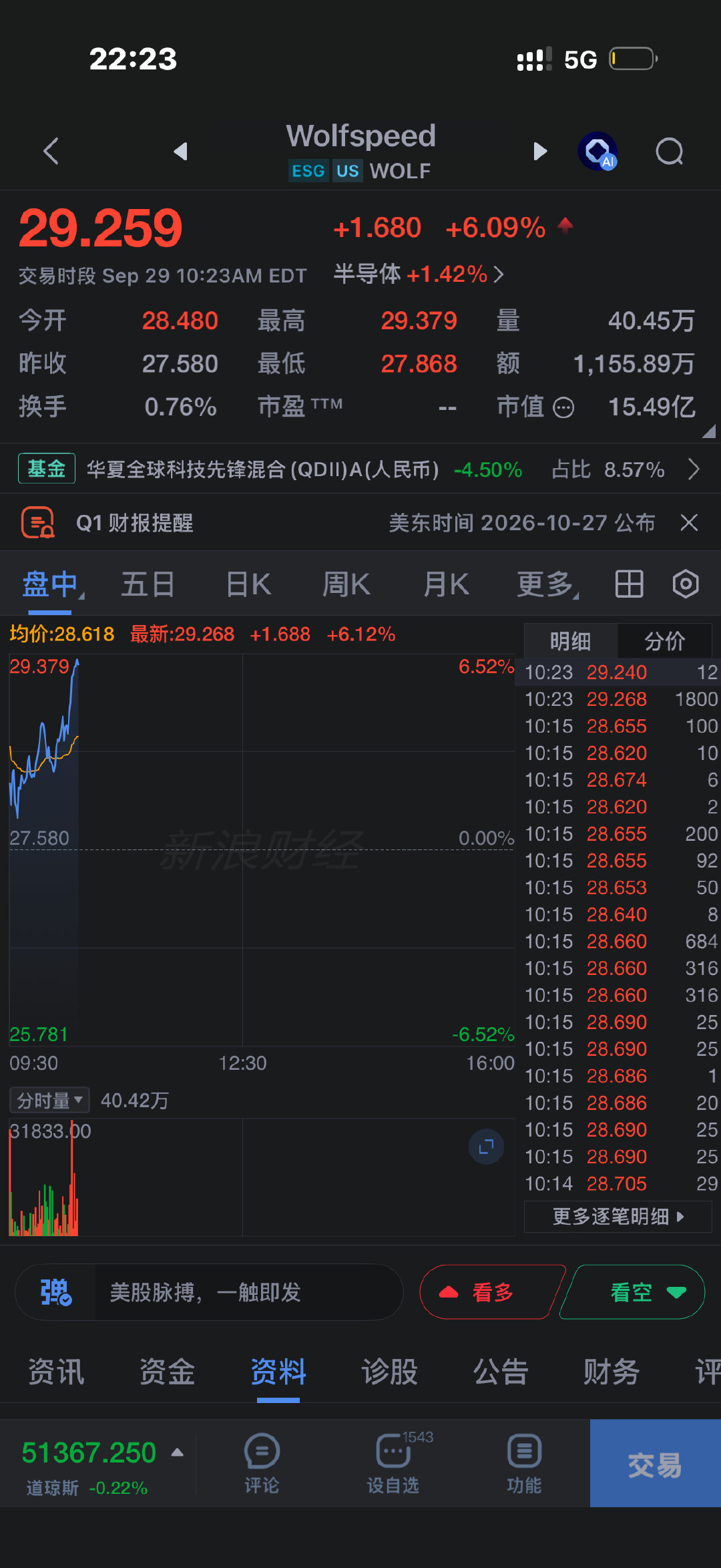The height and width of the screenshot is (1568, 721).
Task: Expand quote details corner triangle
Action: [709, 431]
